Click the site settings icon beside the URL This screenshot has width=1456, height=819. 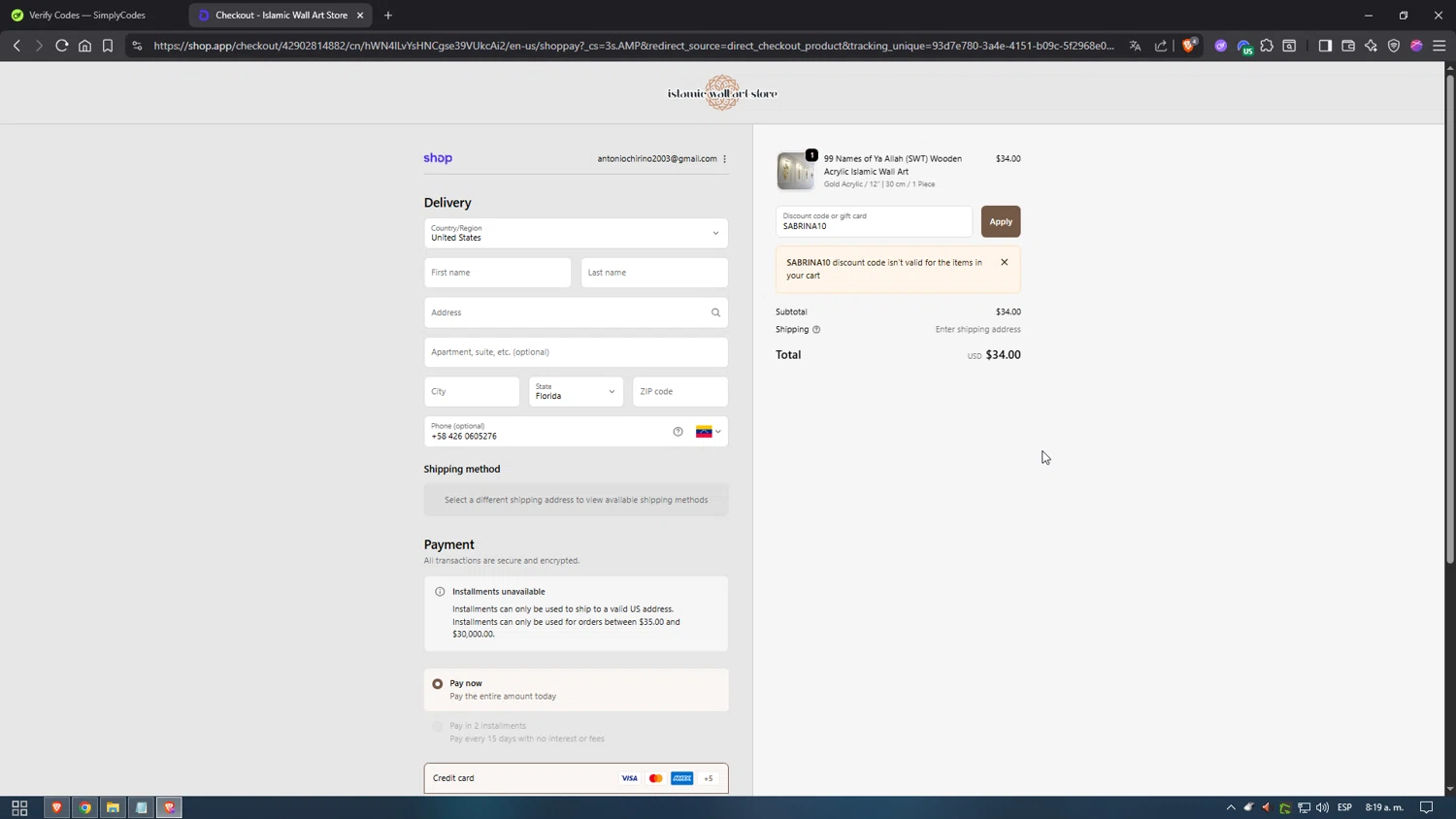pyautogui.click(x=137, y=46)
